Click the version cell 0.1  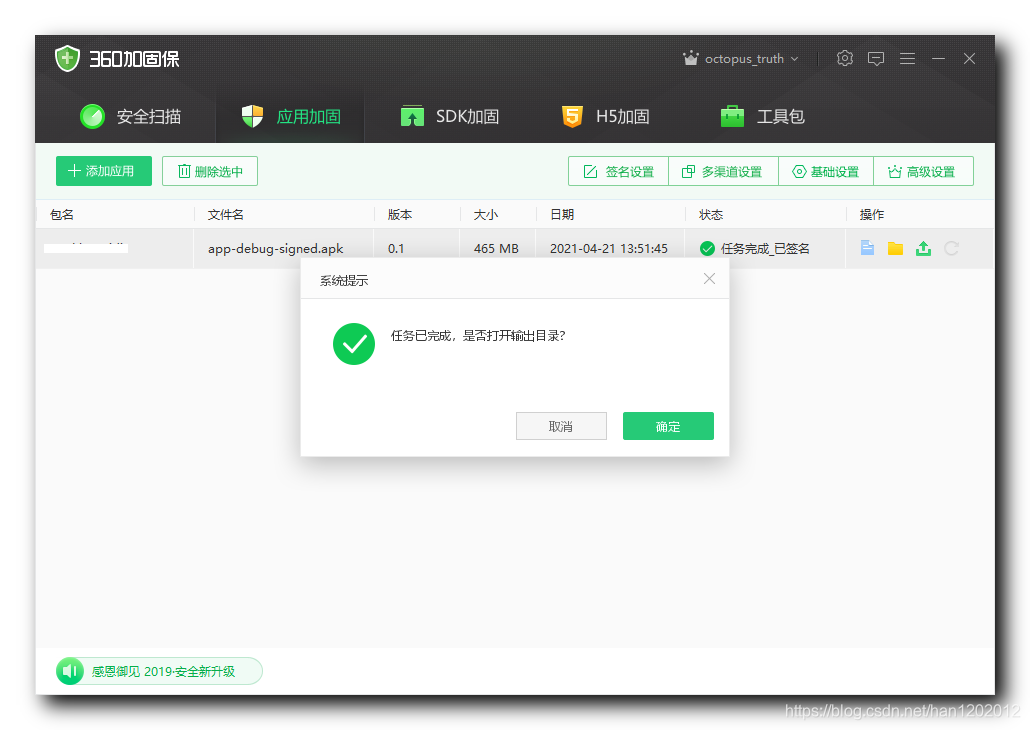396,248
